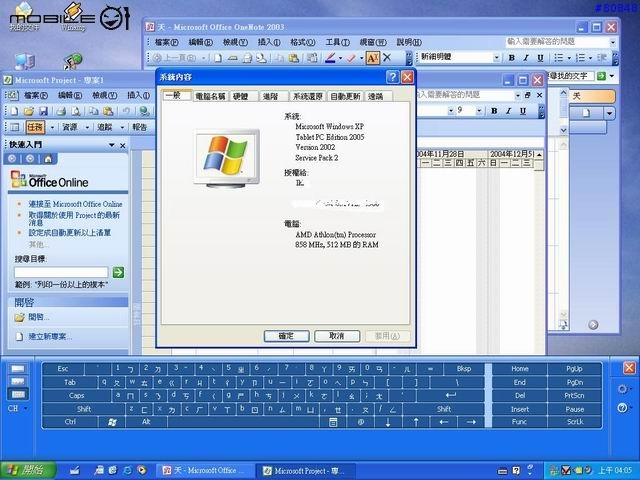Click the 開始 Start button

point(28,470)
